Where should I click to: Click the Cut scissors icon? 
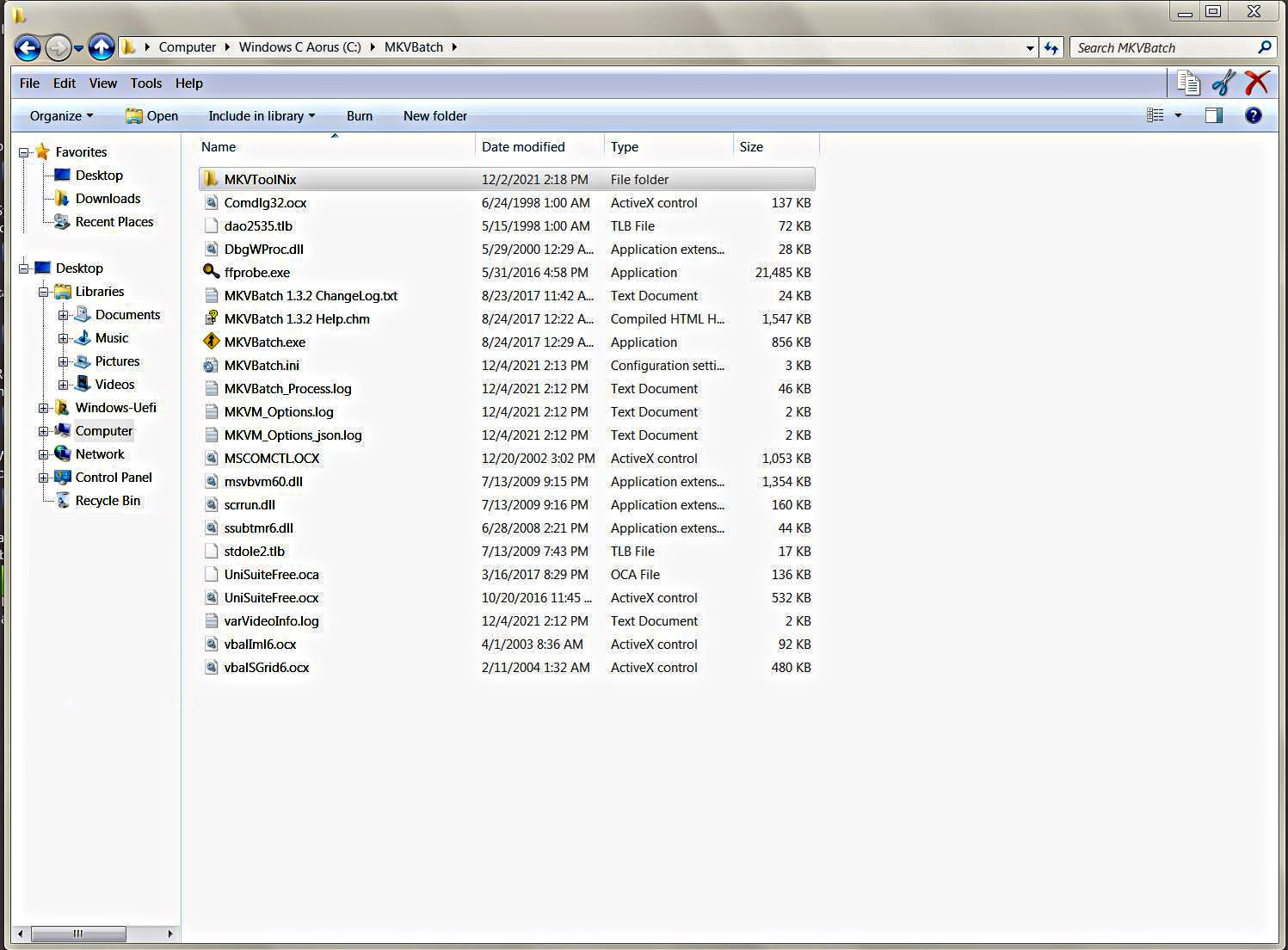pyautogui.click(x=1223, y=83)
